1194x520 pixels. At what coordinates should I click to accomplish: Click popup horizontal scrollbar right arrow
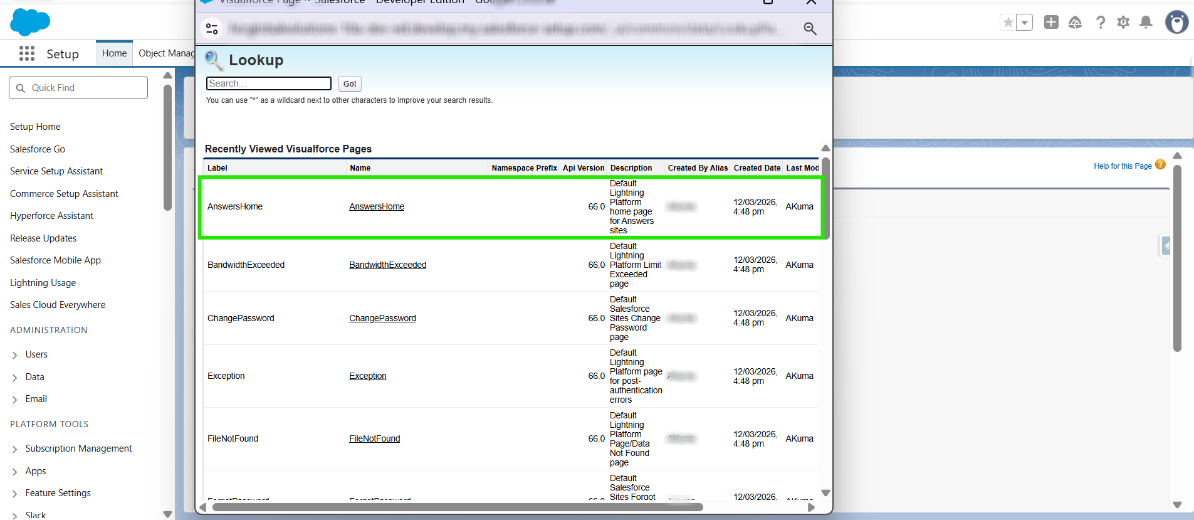pyautogui.click(x=811, y=506)
